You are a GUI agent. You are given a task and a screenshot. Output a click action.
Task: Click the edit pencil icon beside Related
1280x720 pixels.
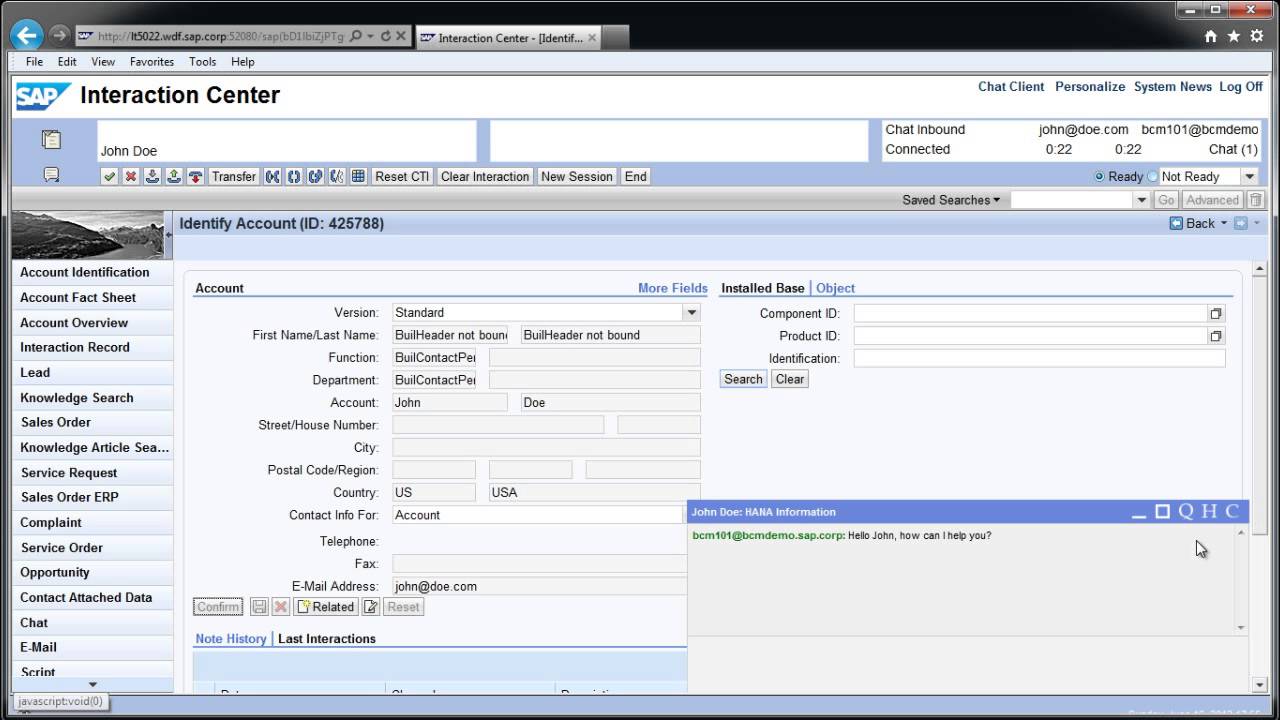click(x=371, y=607)
